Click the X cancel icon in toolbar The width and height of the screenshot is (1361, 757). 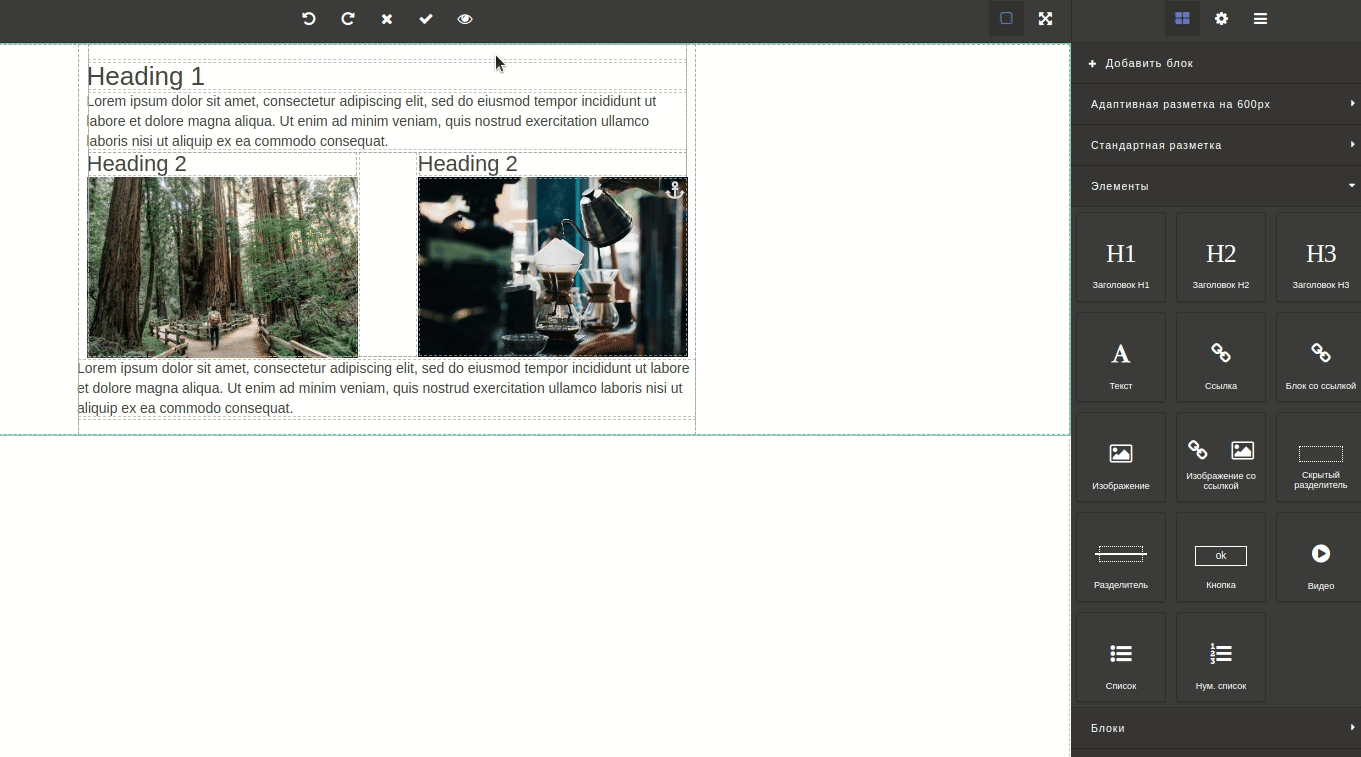click(387, 19)
